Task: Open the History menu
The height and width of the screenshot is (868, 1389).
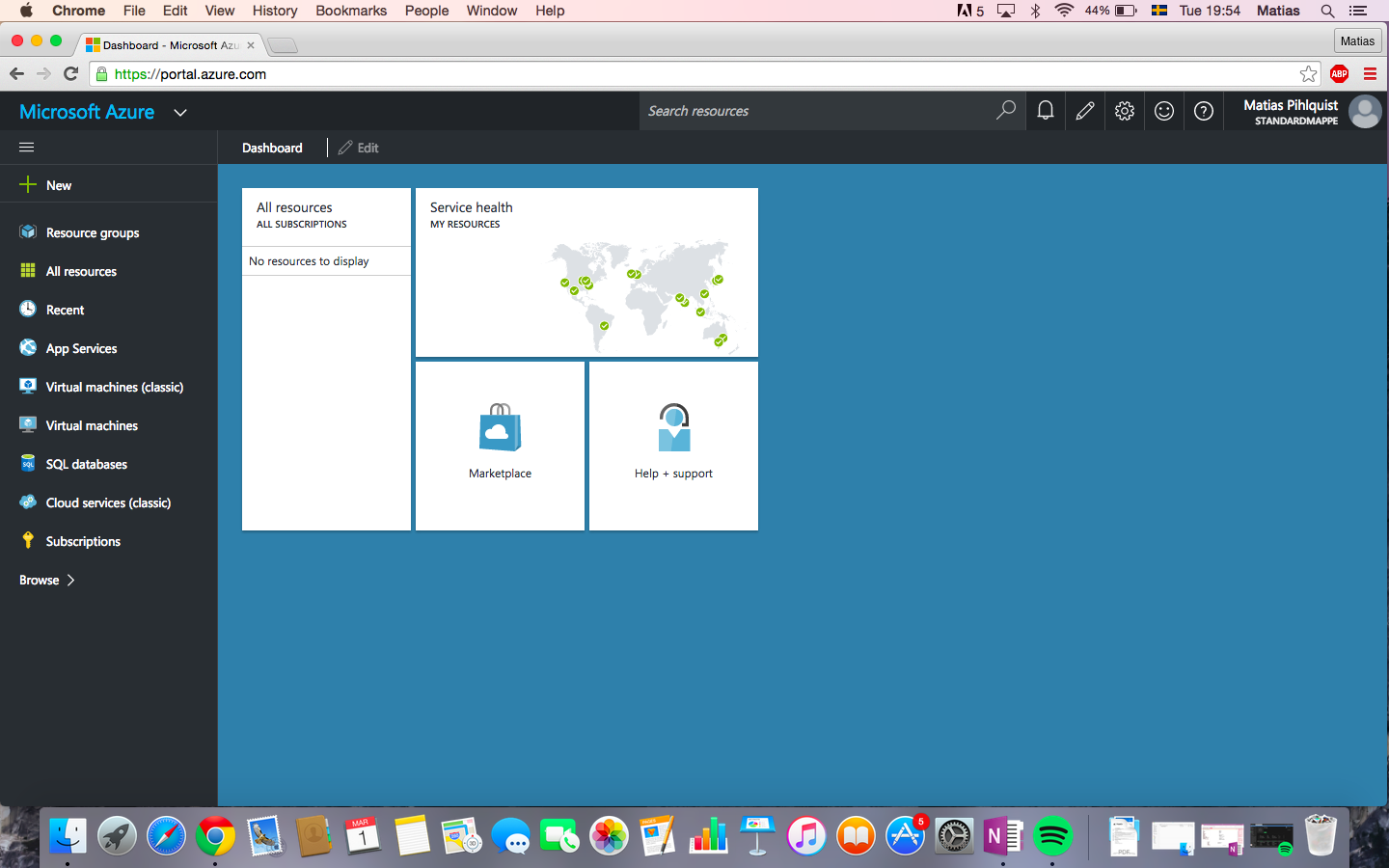Action: point(275,11)
